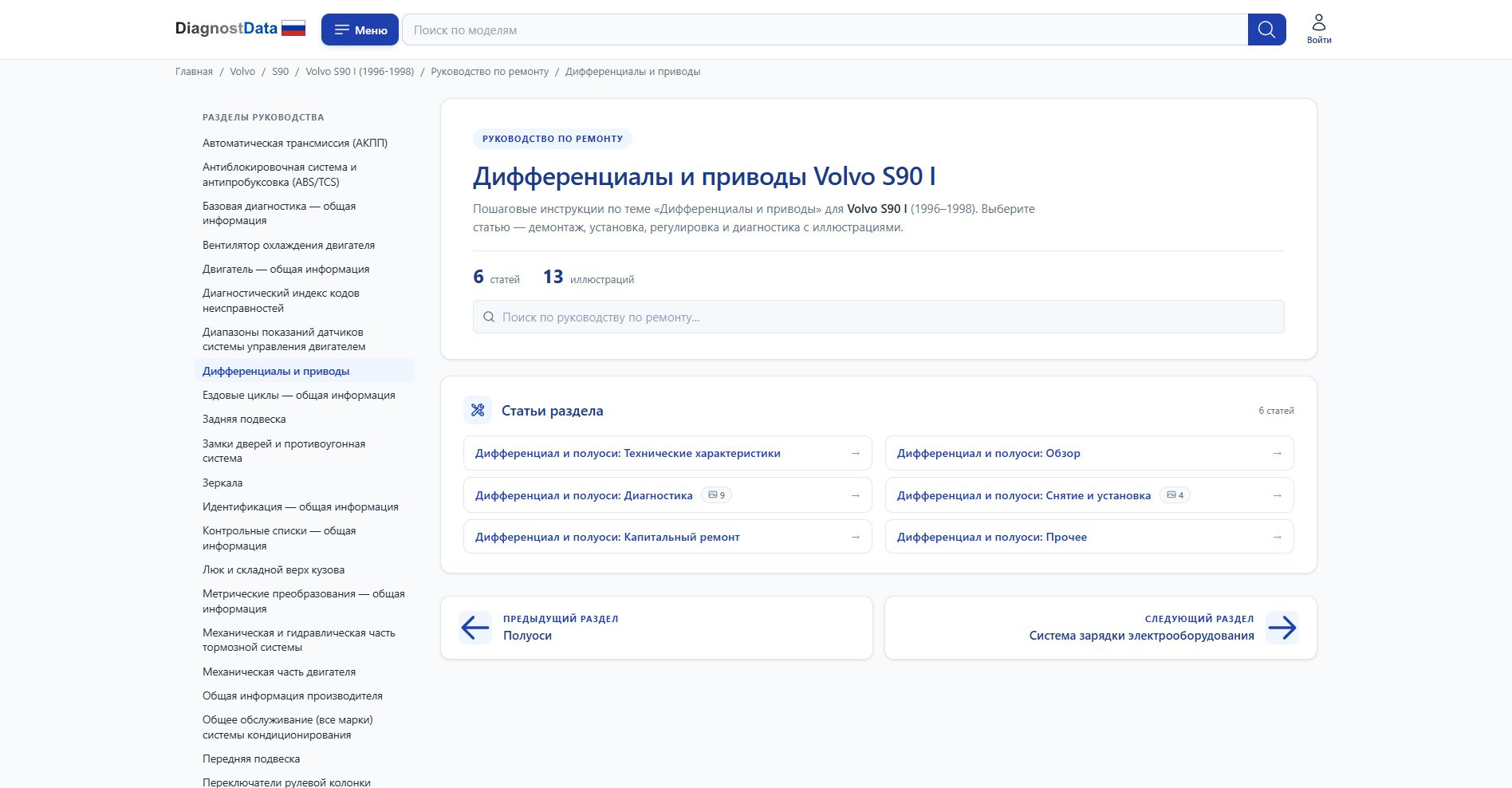This screenshot has width=1512, height=788.
Task: Open Метрические преобразования section
Action: pos(304,601)
